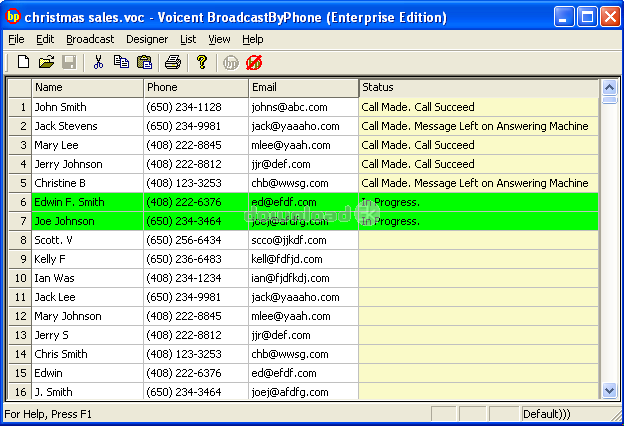The height and width of the screenshot is (426, 624).
Task: Select the Mary Johnson name cell
Action: 87,316
